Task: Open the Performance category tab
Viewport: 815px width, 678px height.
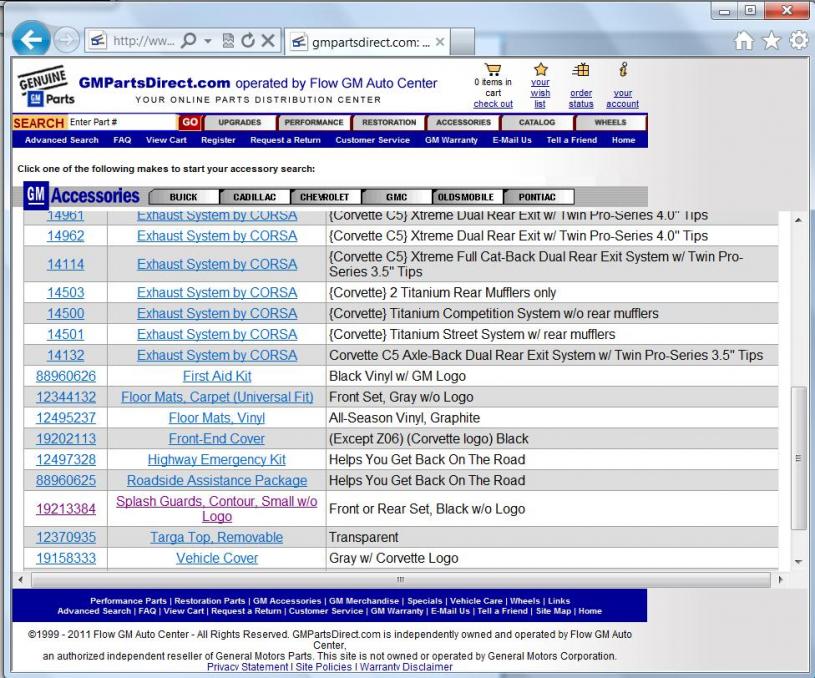Action: 313,122
